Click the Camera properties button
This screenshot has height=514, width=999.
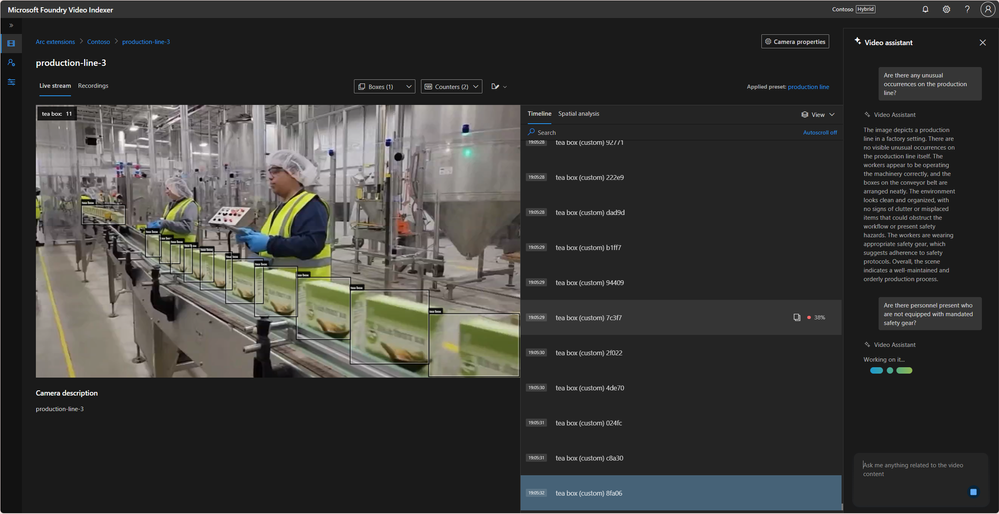794,42
